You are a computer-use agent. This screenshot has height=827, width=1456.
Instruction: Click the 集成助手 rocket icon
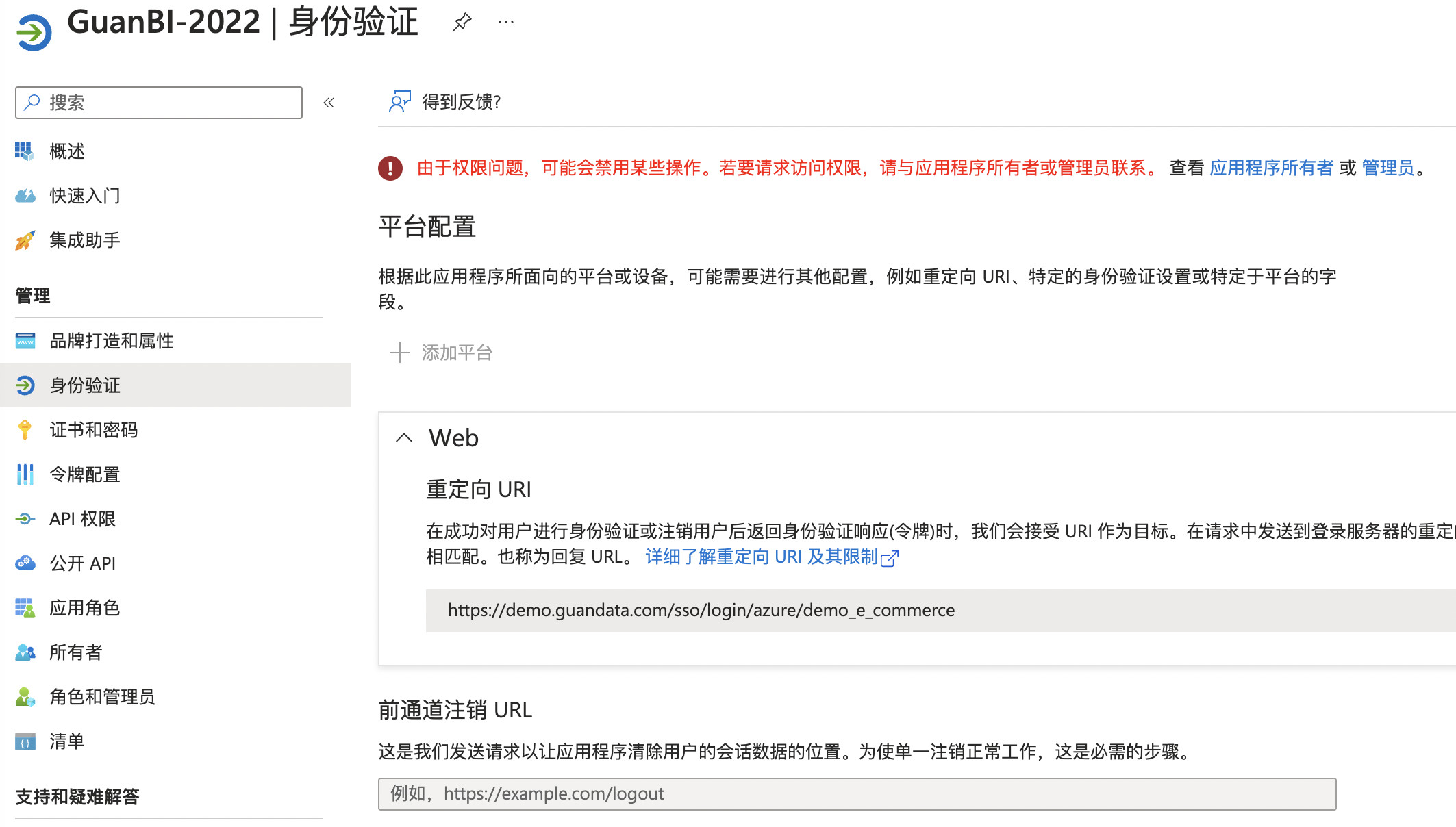point(25,240)
